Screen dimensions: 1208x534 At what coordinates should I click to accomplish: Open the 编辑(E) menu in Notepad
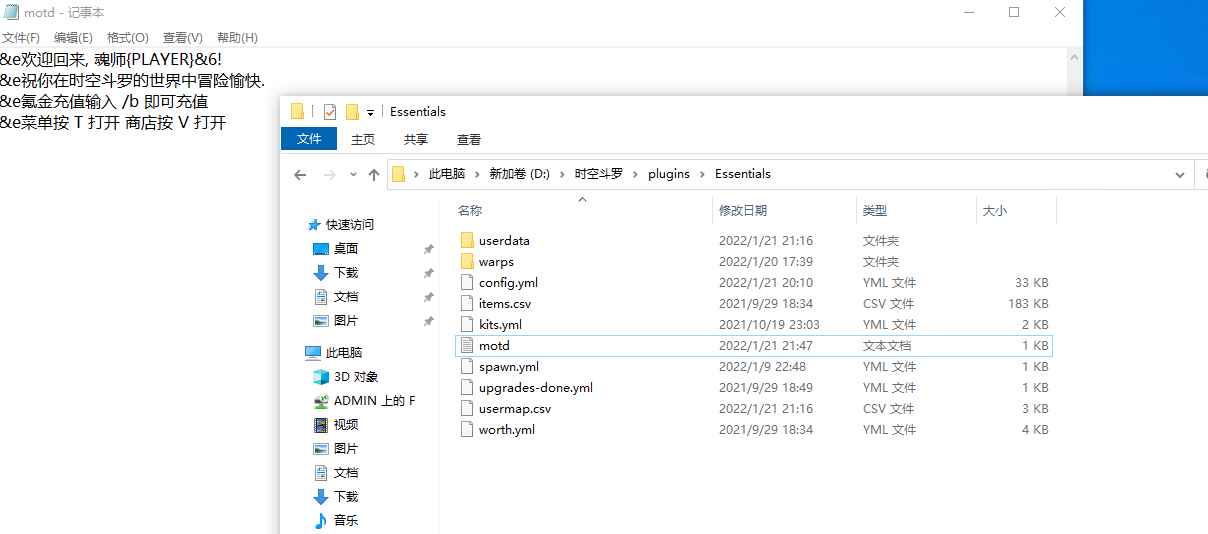pyautogui.click(x=73, y=37)
